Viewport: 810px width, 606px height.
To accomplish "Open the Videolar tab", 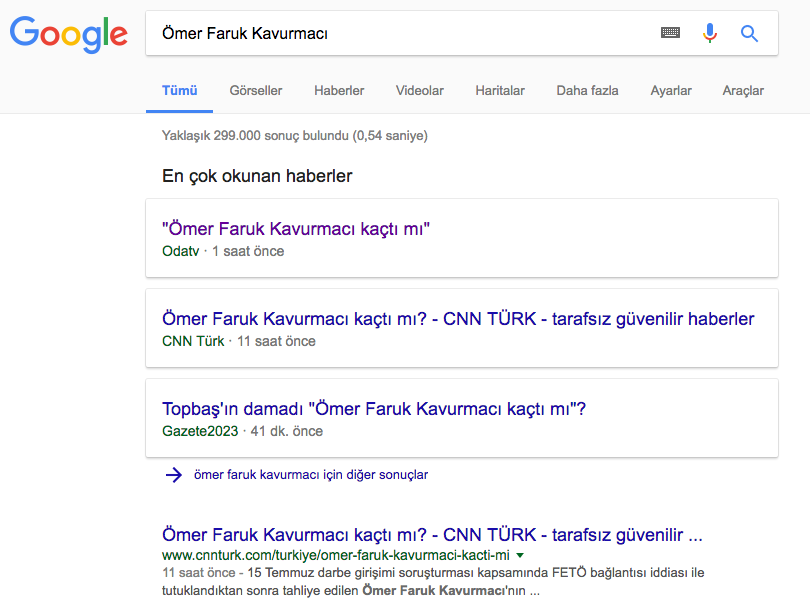I will (420, 91).
